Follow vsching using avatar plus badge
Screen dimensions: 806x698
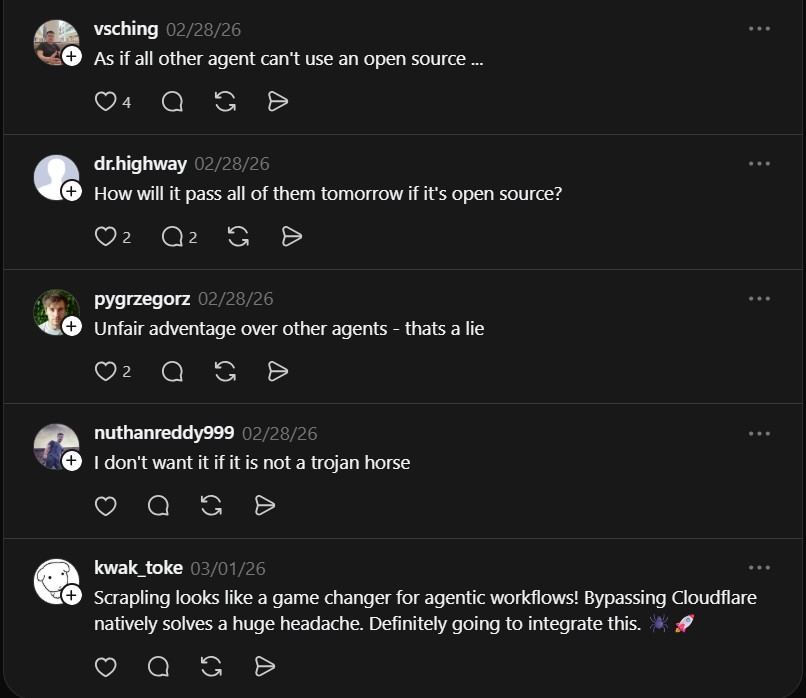point(72,57)
